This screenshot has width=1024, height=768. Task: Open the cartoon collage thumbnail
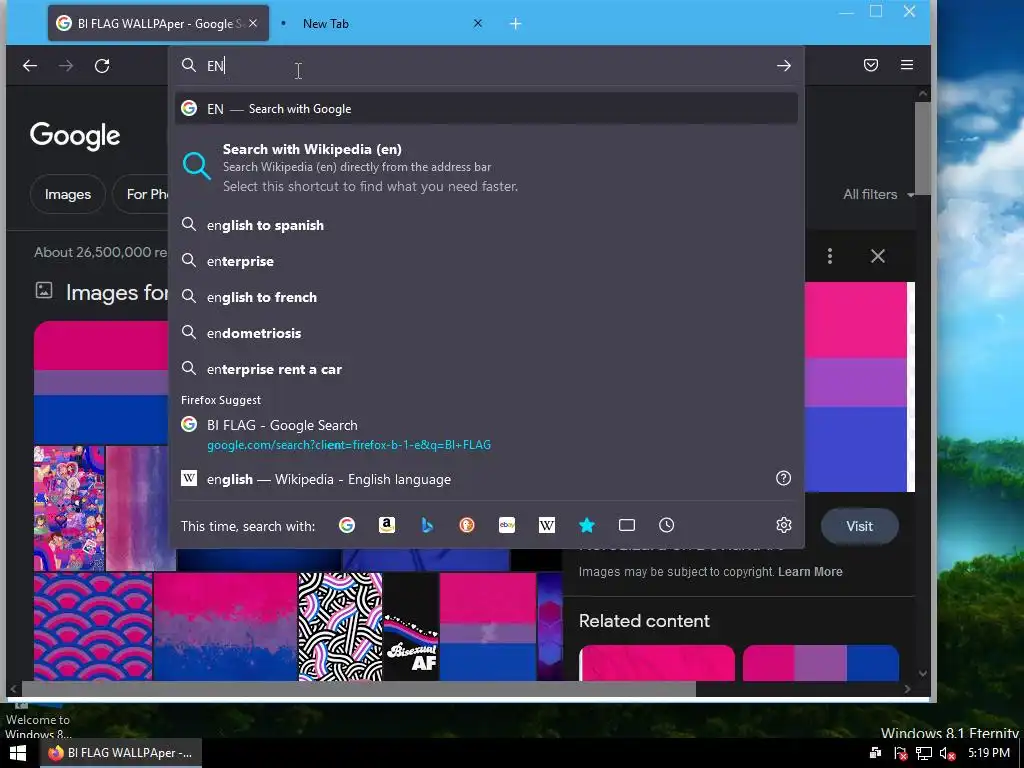(69, 508)
